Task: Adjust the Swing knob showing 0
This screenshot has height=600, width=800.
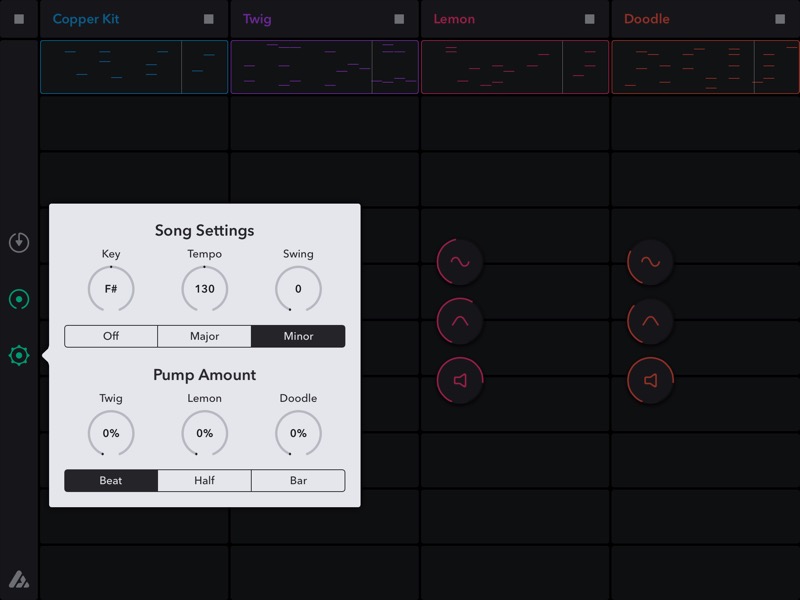Action: pyautogui.click(x=298, y=289)
